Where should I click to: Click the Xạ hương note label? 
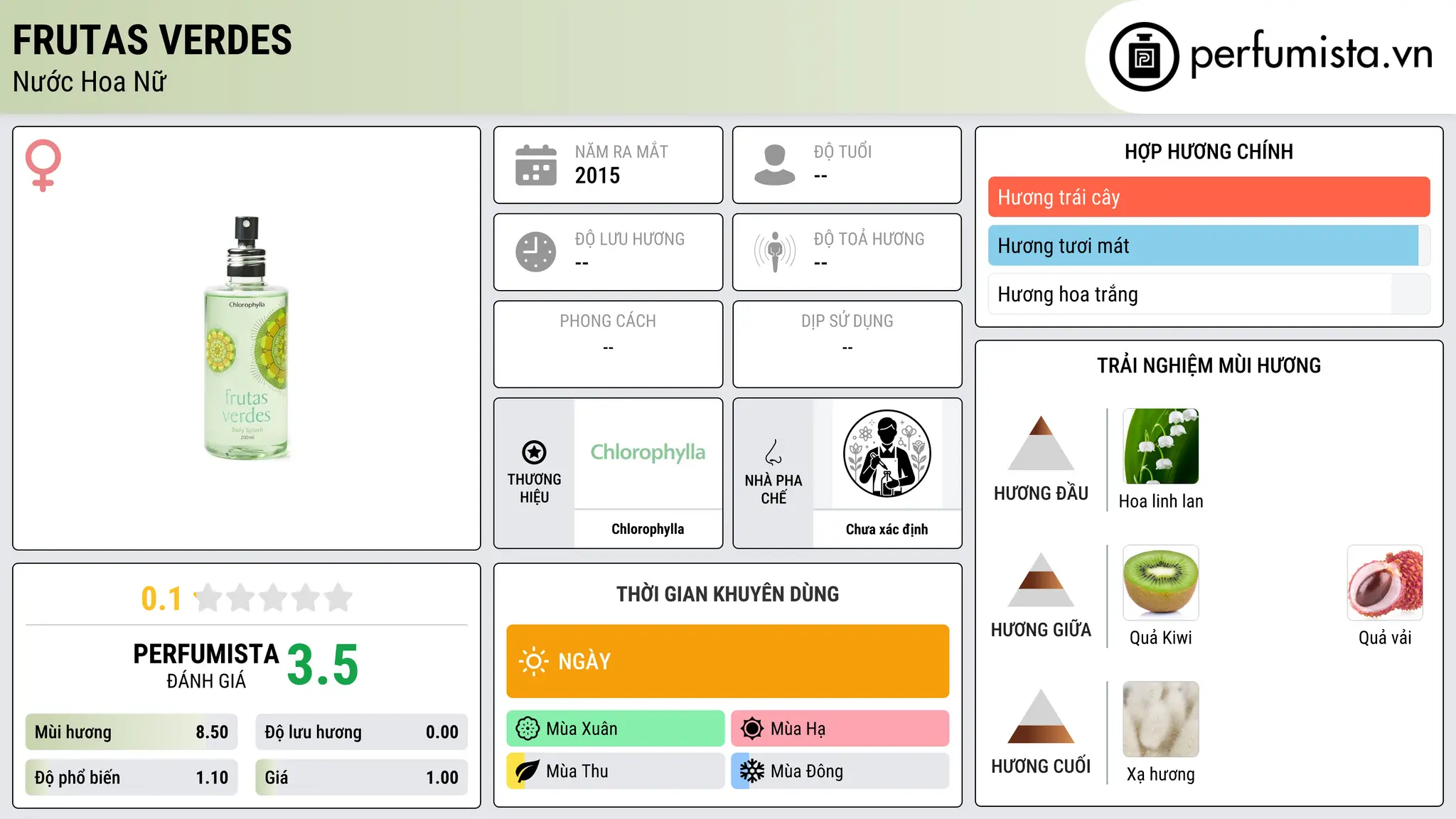1161,774
